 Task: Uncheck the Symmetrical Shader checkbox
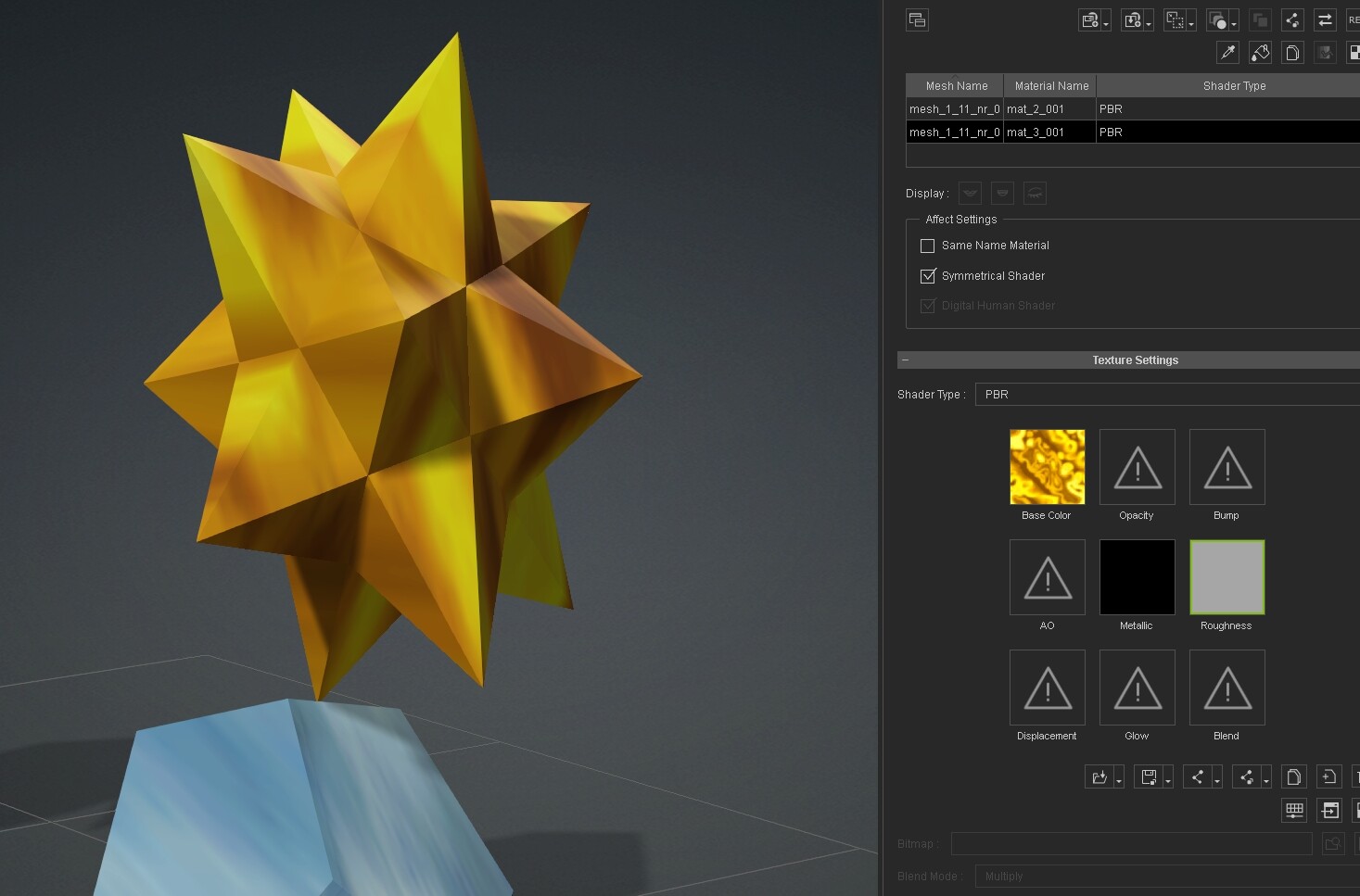tap(927, 276)
